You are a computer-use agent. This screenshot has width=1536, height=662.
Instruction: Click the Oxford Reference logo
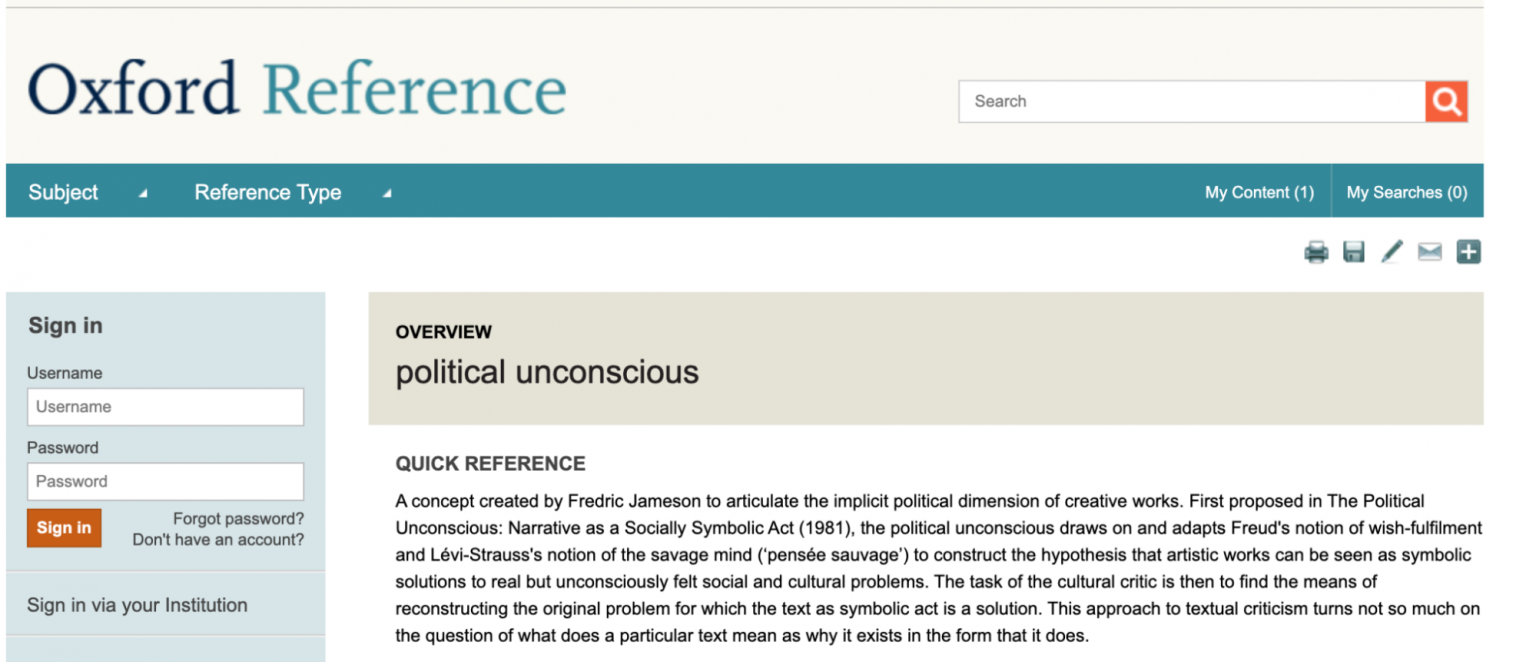(x=297, y=89)
